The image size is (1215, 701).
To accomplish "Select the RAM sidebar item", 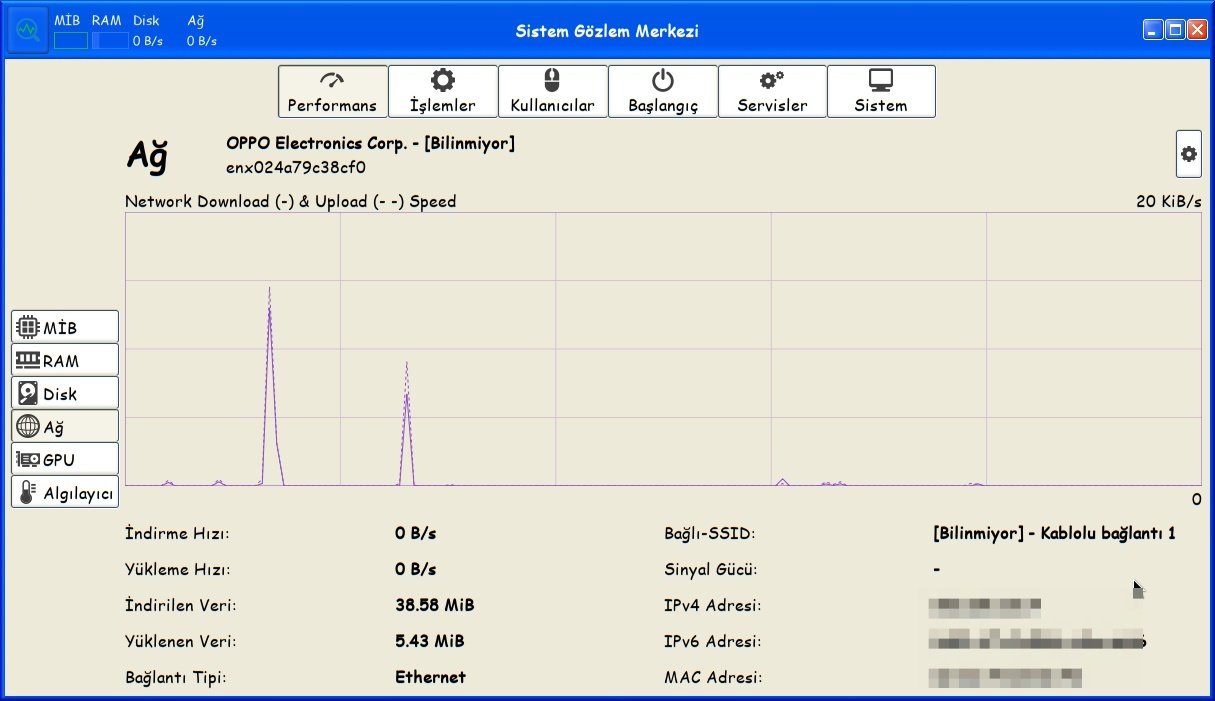I will pyautogui.click(x=65, y=360).
